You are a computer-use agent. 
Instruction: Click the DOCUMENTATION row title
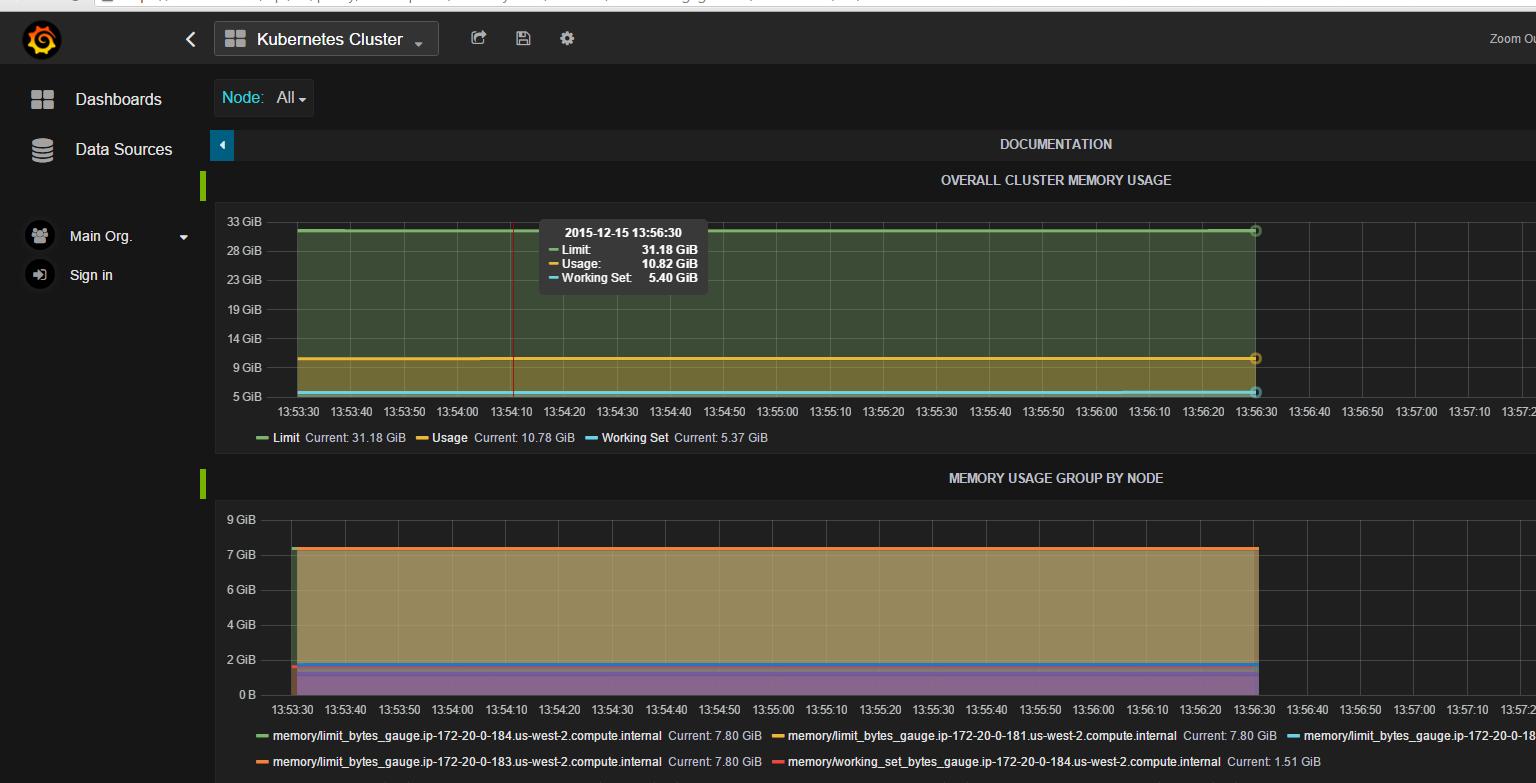[x=1056, y=144]
